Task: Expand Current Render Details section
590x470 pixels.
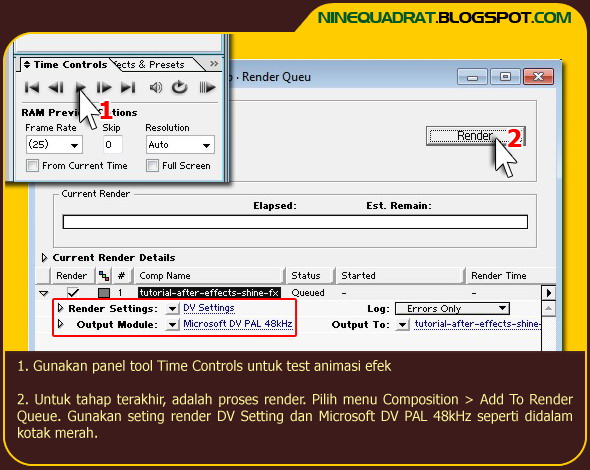Action: point(44,258)
